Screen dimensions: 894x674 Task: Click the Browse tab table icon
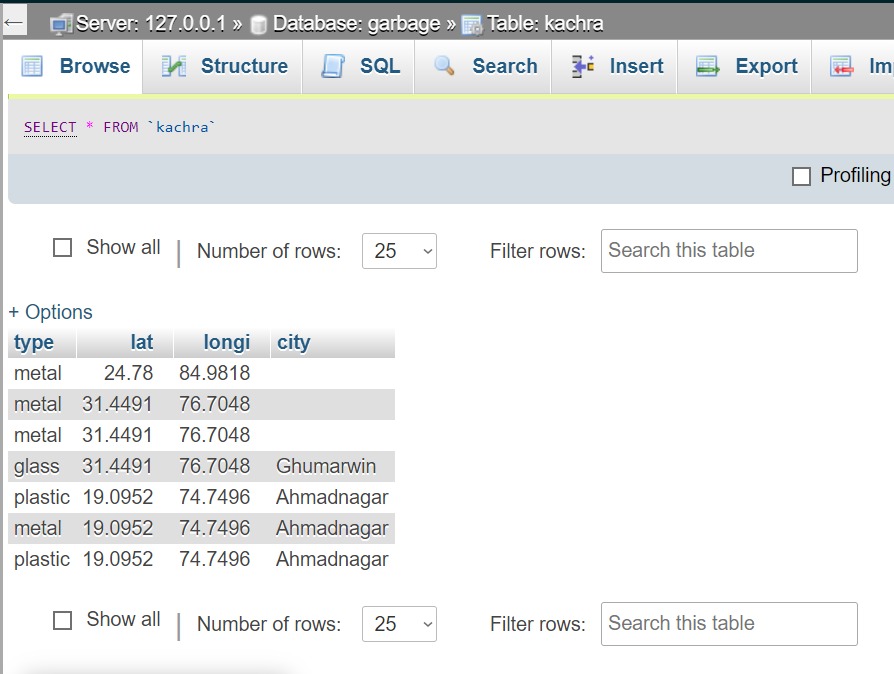(32, 66)
